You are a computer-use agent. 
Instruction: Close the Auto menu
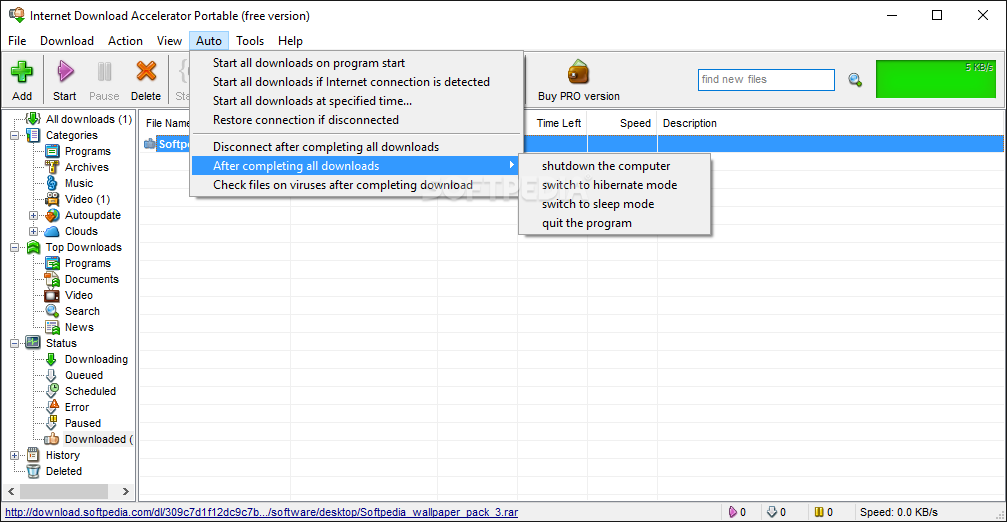click(209, 40)
